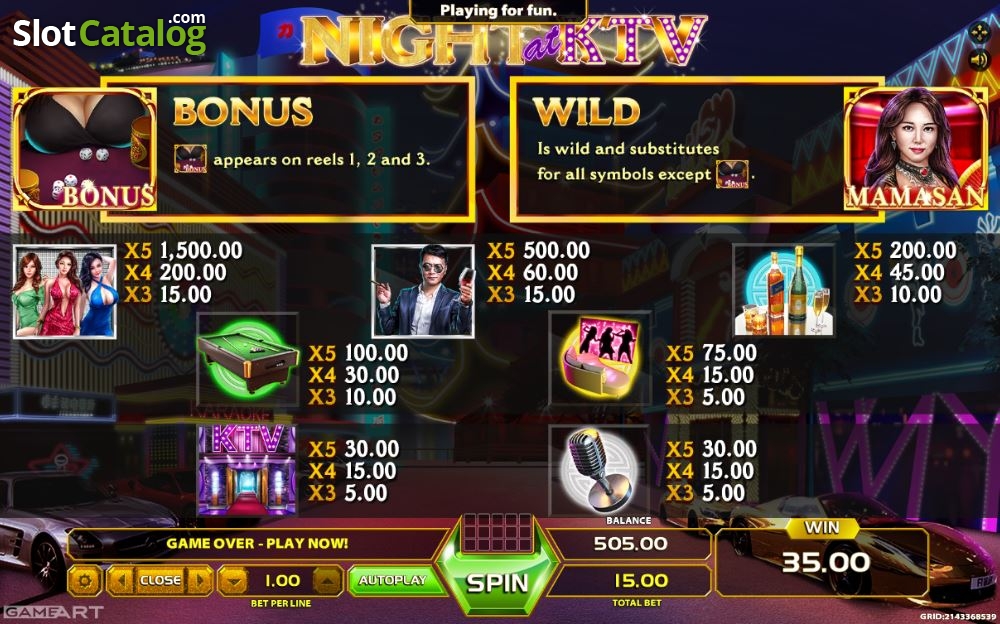The image size is (1000, 624).
Task: Toggle fullscreen using the arrows icon
Action: 979,32
